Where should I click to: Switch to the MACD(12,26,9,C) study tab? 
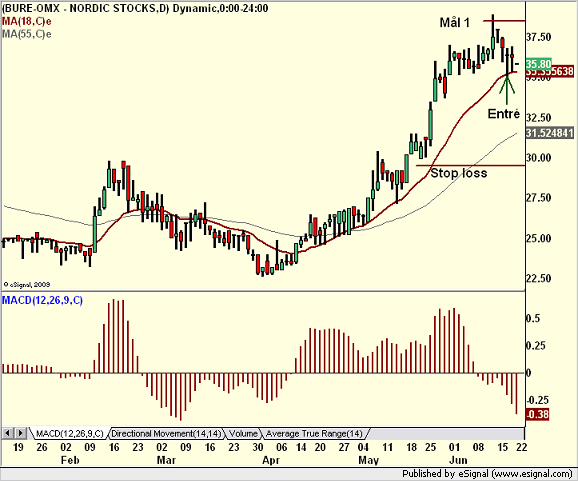click(x=69, y=434)
